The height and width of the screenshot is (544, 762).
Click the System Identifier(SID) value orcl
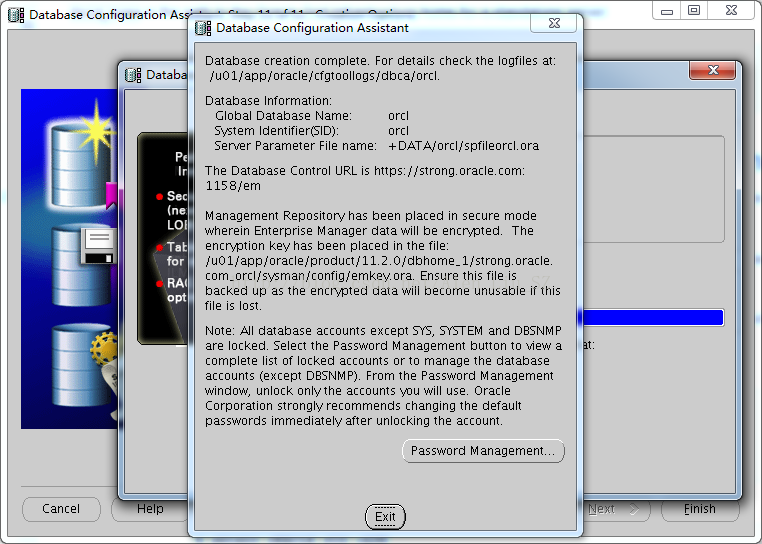[398, 131]
